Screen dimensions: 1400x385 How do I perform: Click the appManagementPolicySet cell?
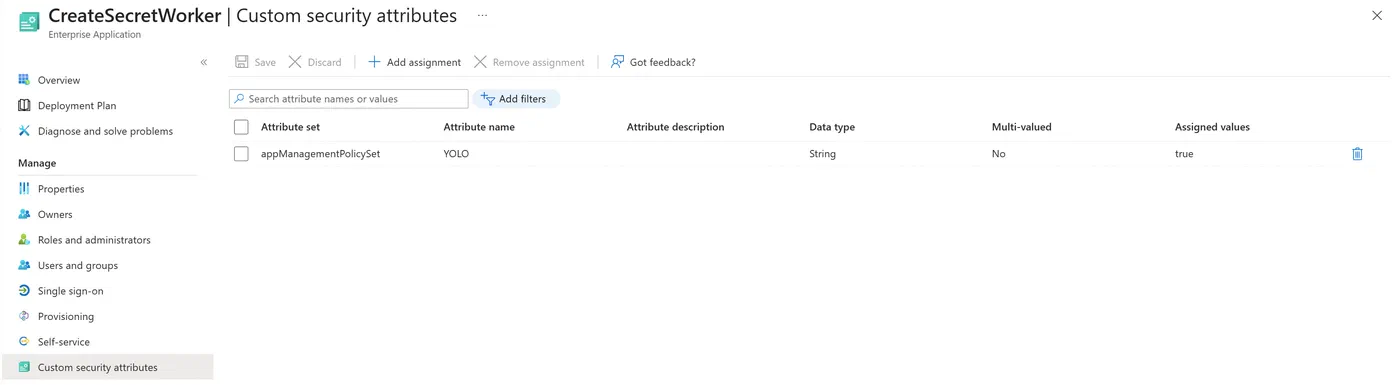click(x=320, y=154)
